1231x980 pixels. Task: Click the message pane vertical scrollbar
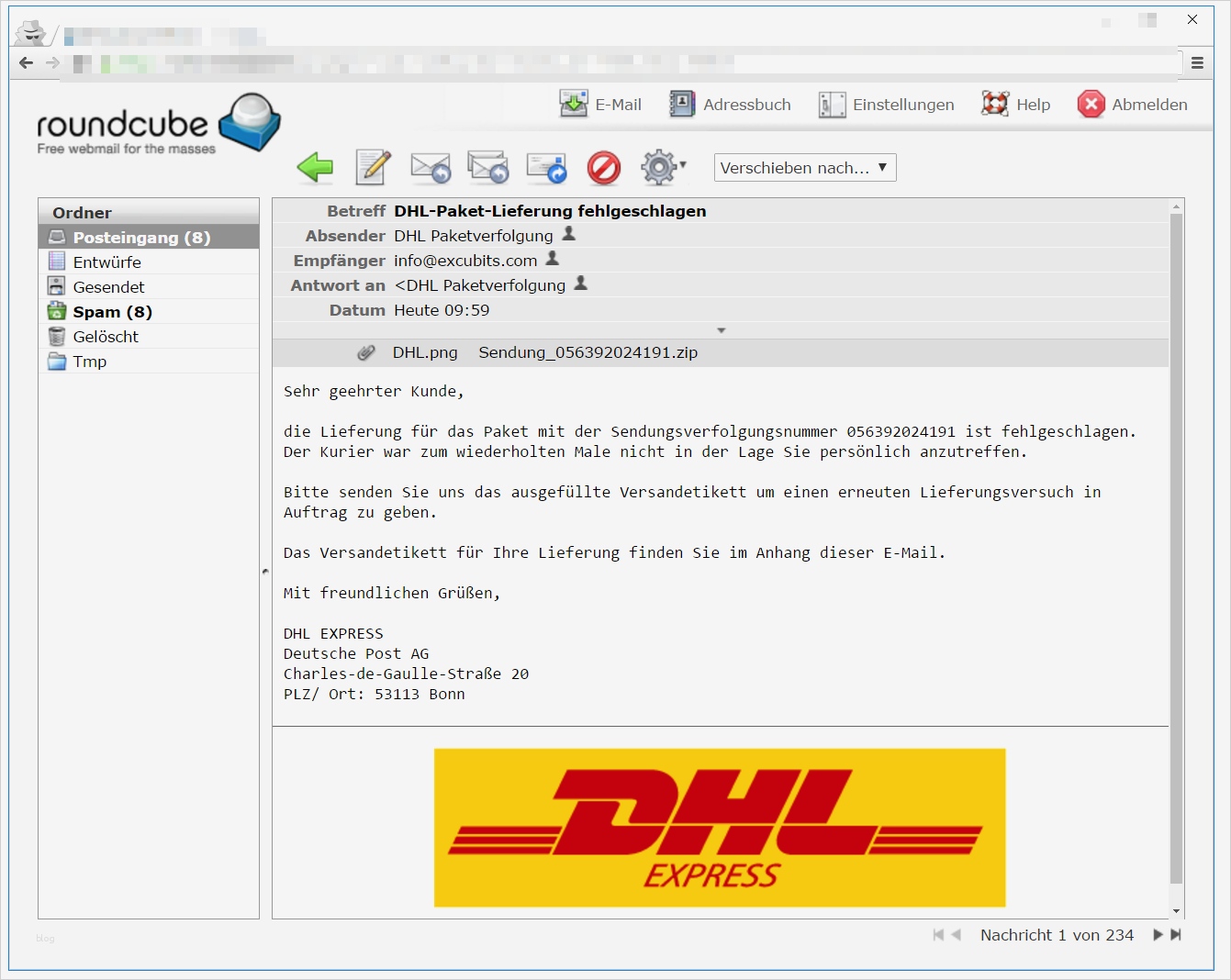pyautogui.click(x=1177, y=550)
